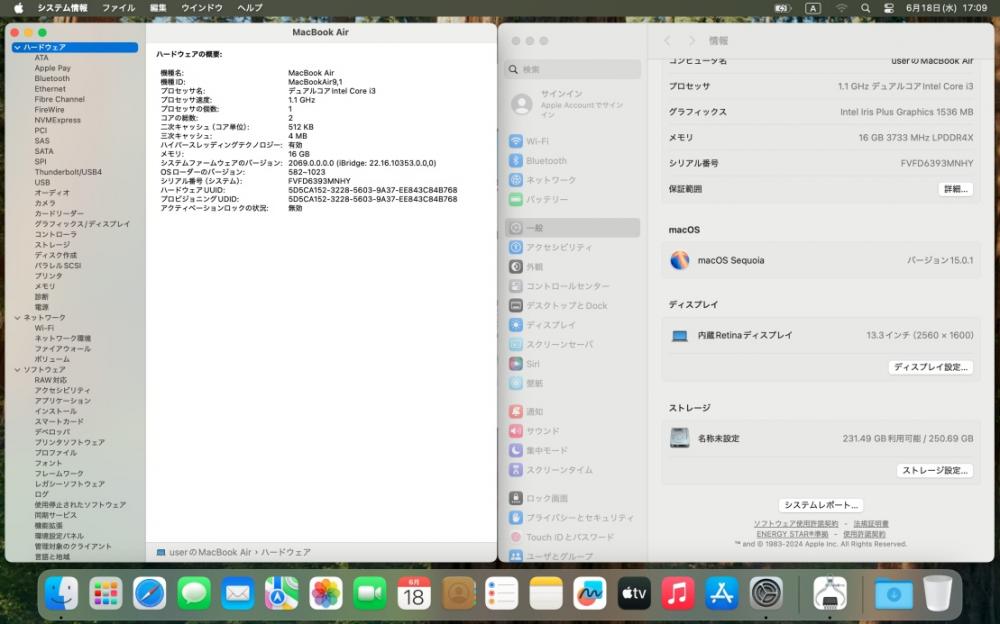
Task: Select スクリーンタイム in Settings sidebar
Action: click(573, 470)
